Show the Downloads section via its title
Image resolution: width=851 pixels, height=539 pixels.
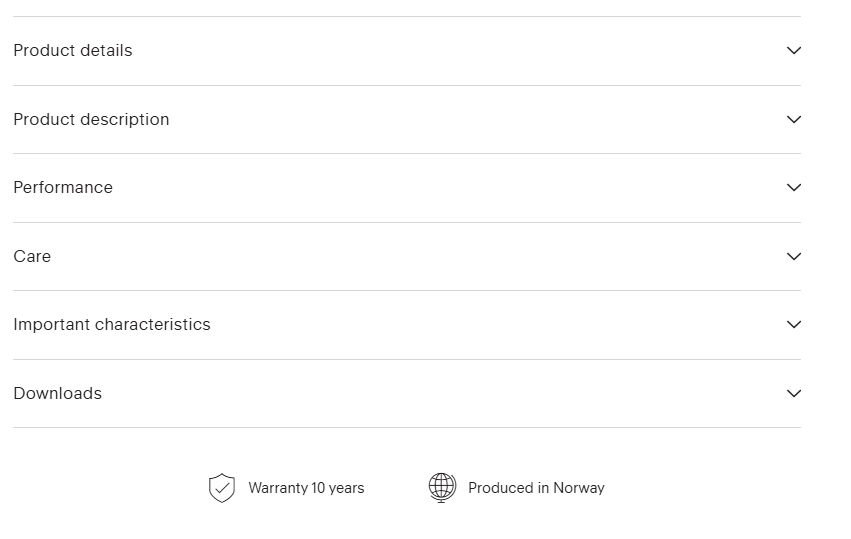[58, 394]
